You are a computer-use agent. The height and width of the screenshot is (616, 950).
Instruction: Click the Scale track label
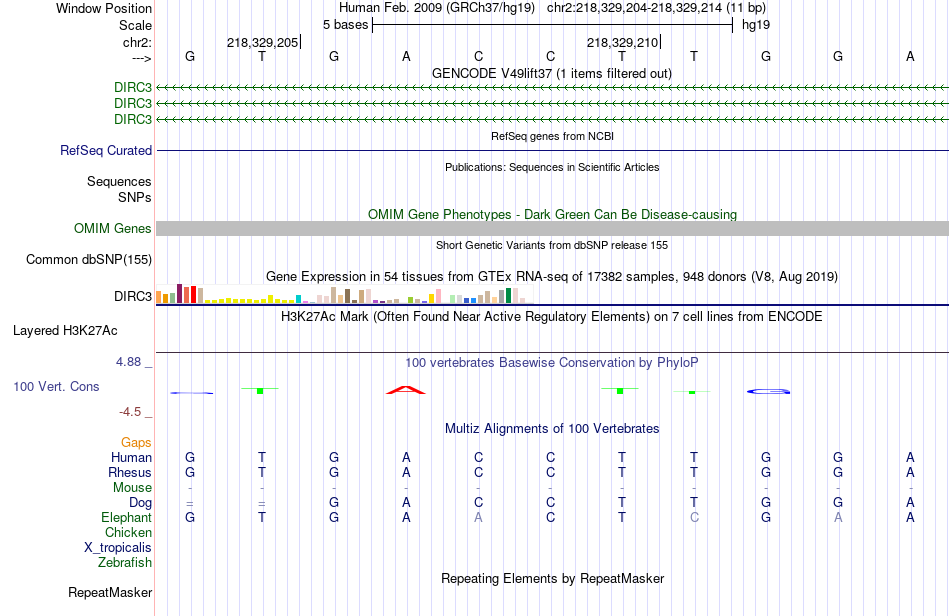[135, 25]
